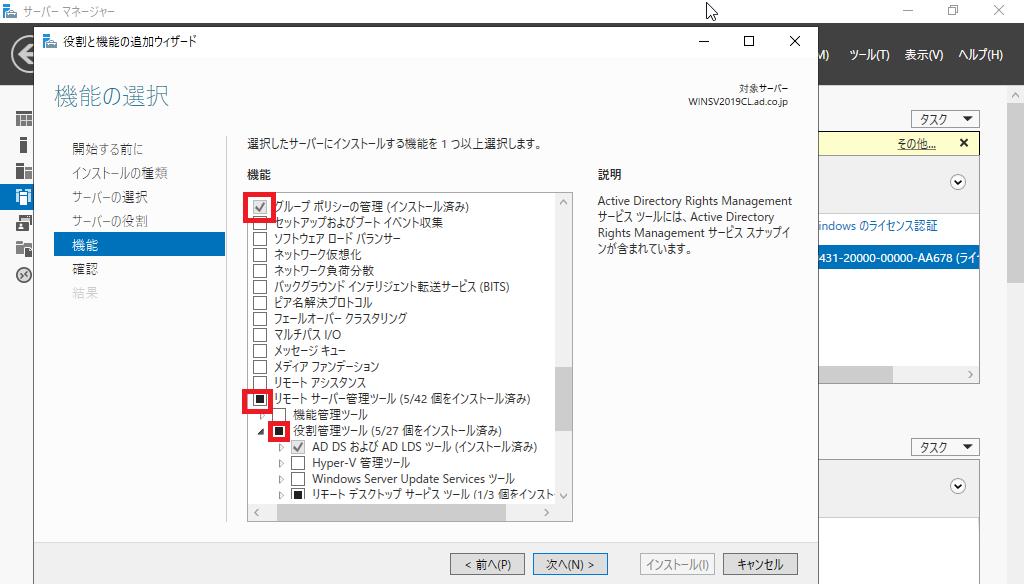The image size is (1024, 584).
Task: Check メッセージ キュー feature
Action: [x=260, y=351]
